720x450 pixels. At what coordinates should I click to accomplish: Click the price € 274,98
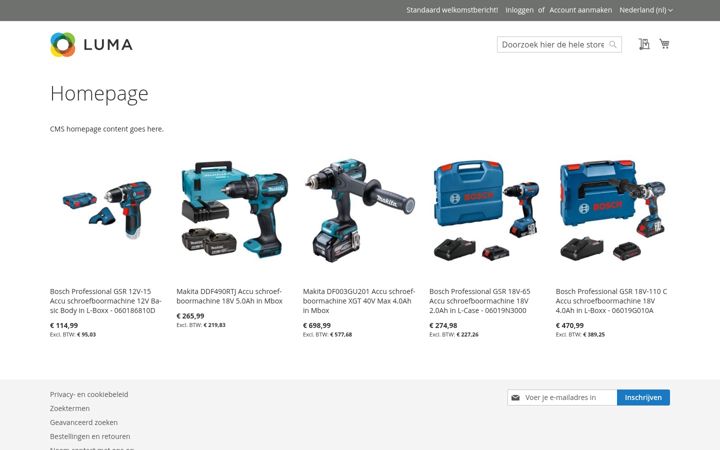[443, 326]
